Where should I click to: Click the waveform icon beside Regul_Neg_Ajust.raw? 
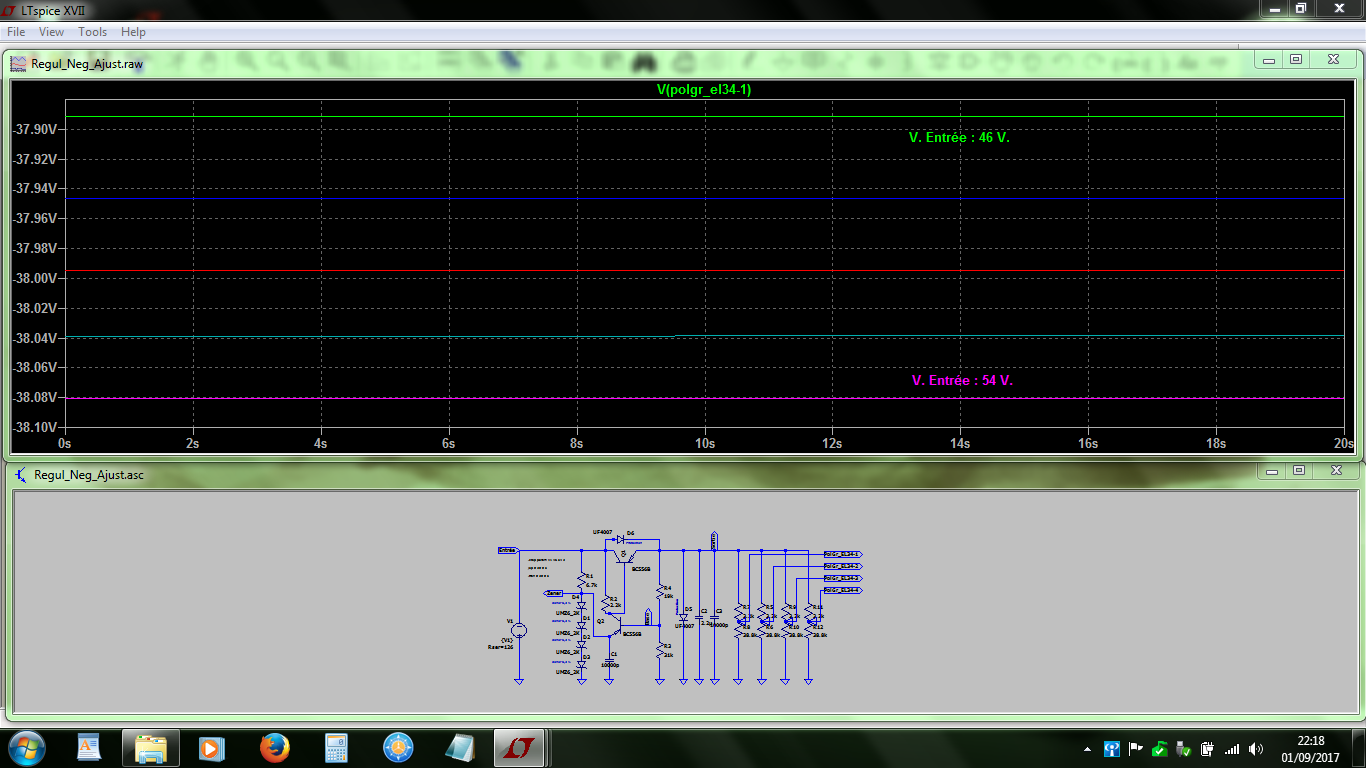coord(19,63)
